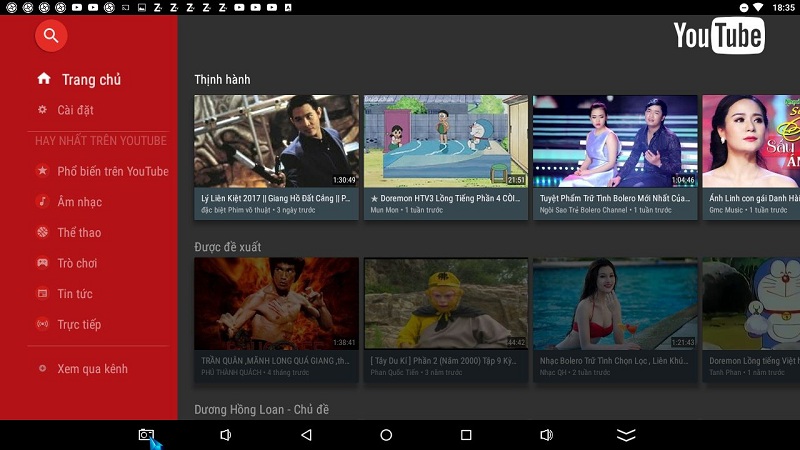Click the 18:35 clock in status bar
Image resolution: width=800 pixels, height=450 pixels.
(783, 8)
